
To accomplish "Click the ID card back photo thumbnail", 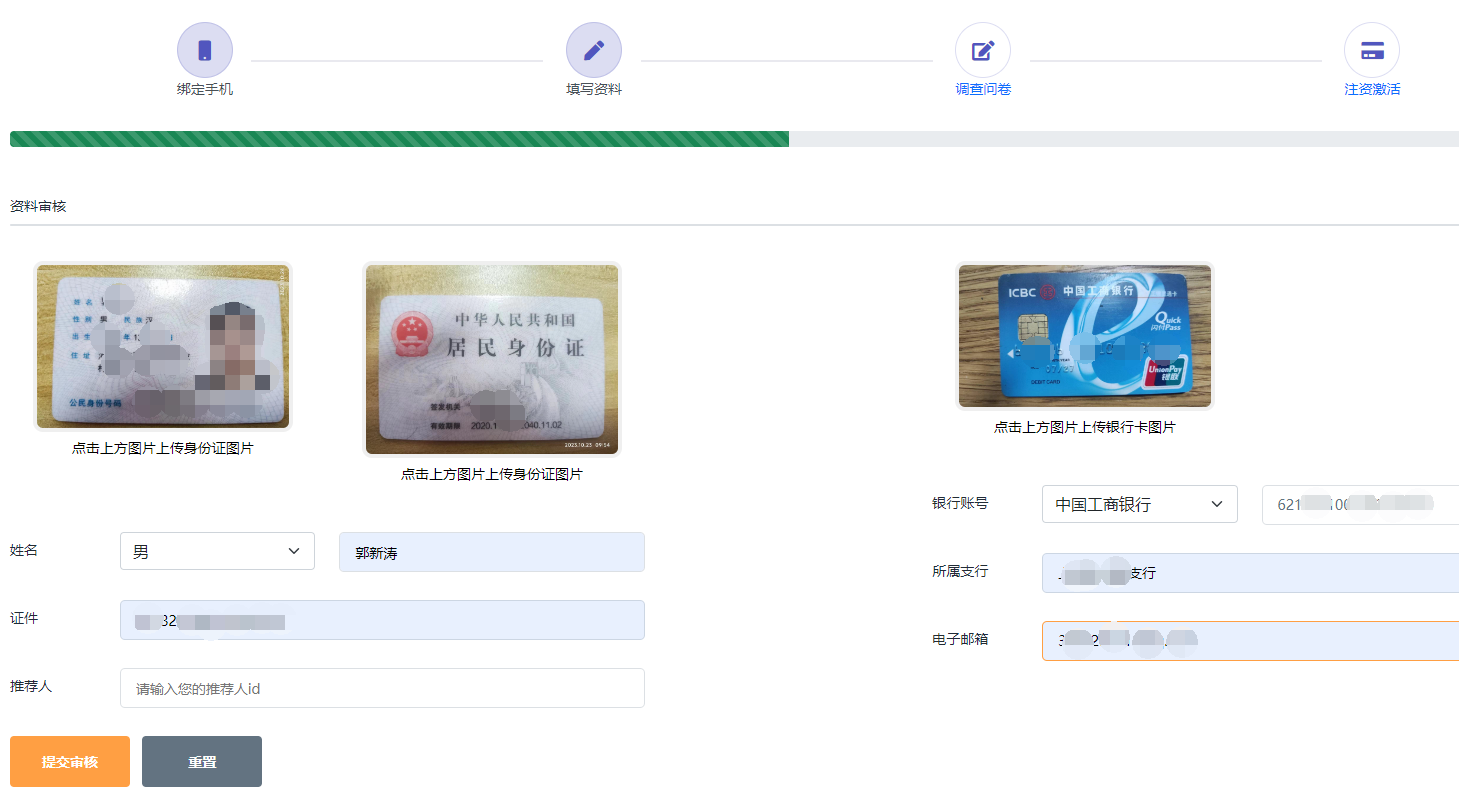I will tap(492, 359).
